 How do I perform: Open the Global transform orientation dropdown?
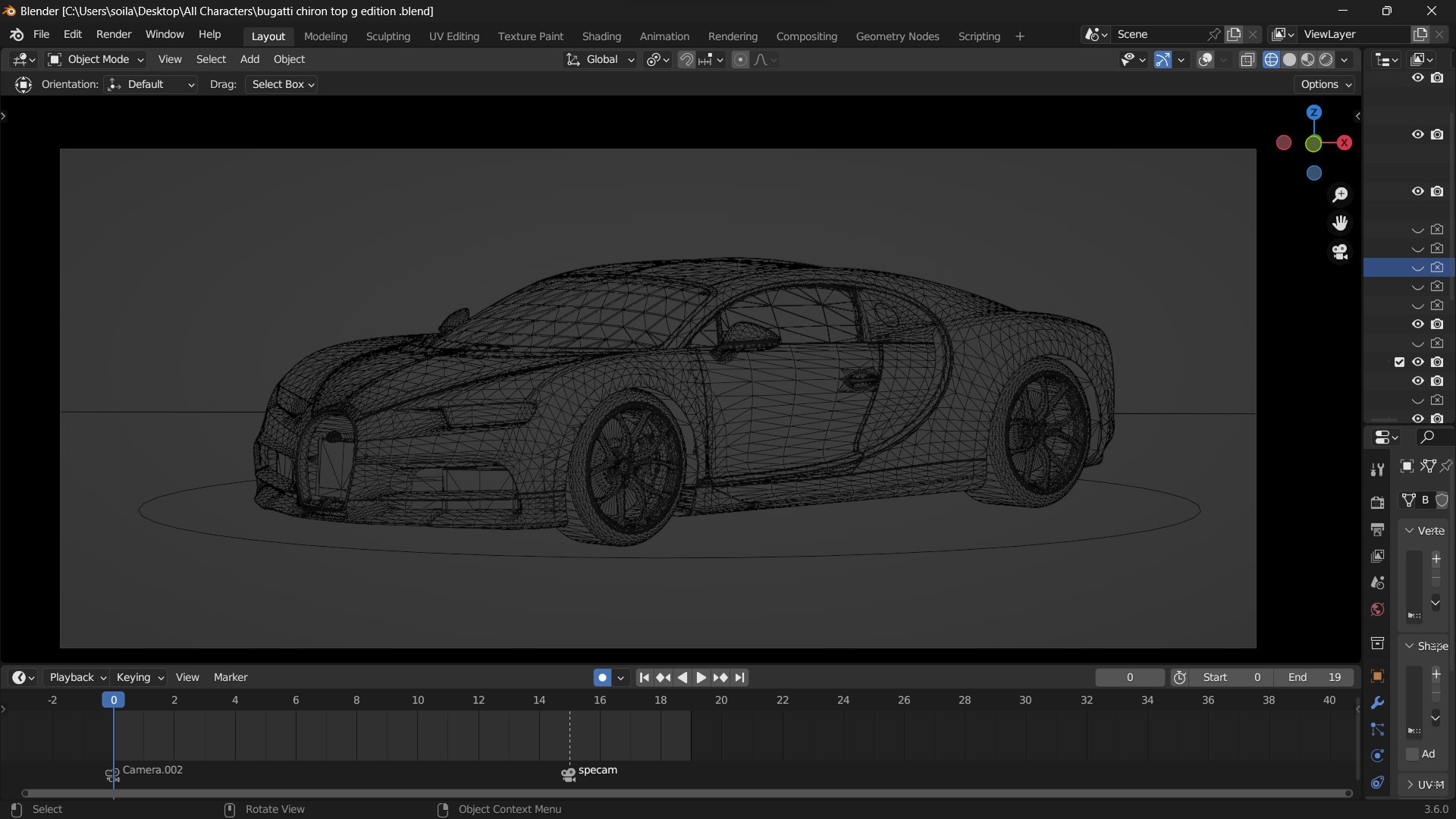click(x=600, y=59)
